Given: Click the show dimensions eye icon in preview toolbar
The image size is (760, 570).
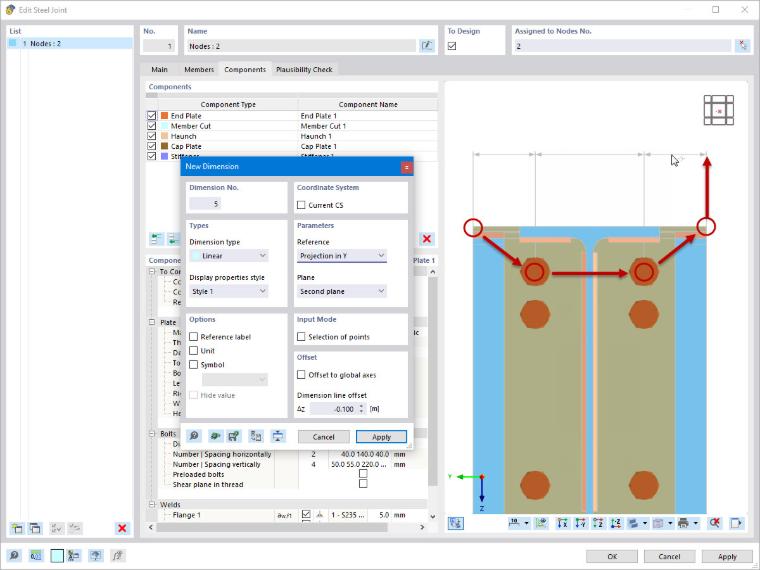Looking at the screenshot, I should pos(541,523).
